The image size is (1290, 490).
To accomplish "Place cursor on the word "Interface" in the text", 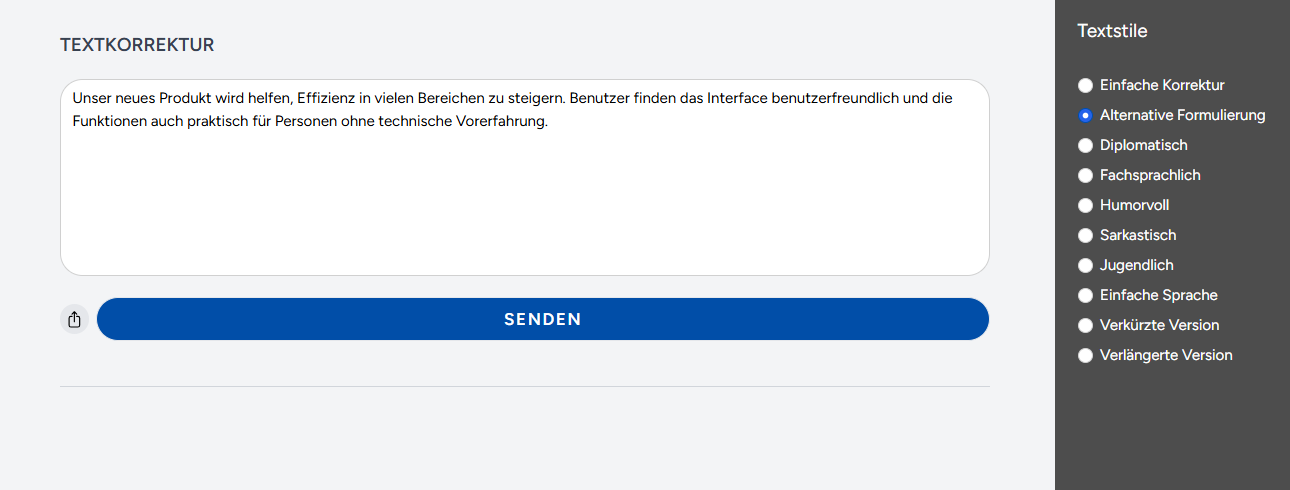I will (737, 99).
